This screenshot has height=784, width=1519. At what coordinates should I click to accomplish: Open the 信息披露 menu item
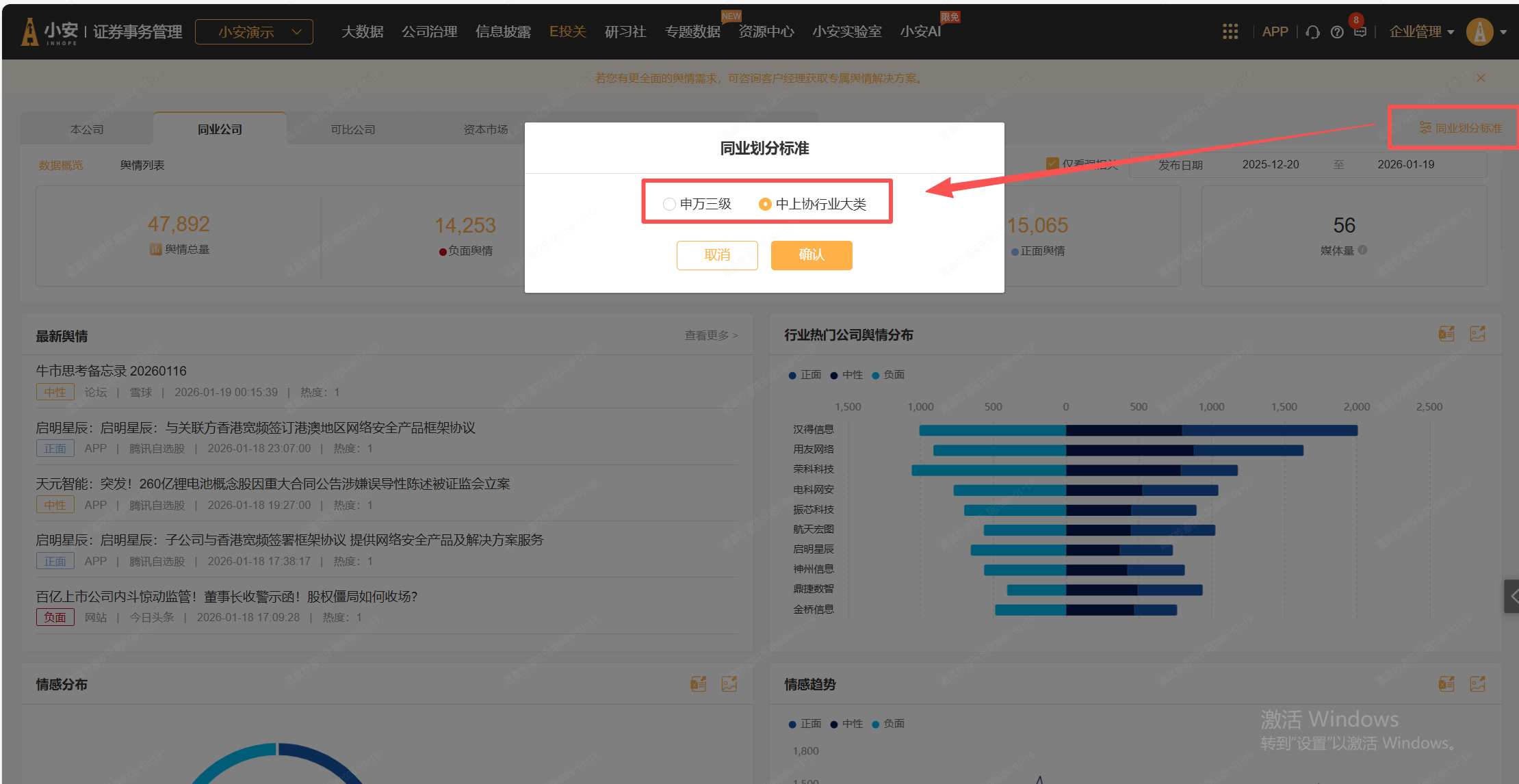point(503,31)
